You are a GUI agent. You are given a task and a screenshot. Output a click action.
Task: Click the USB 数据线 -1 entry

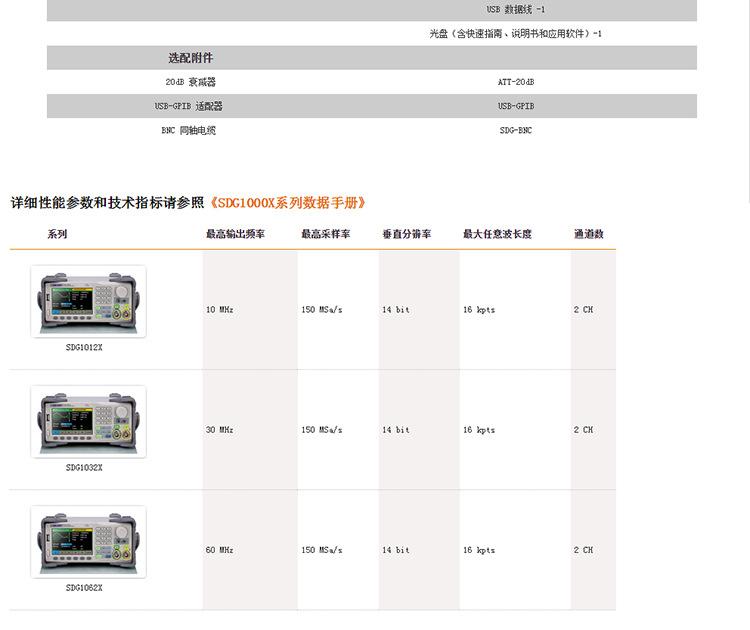pos(516,9)
